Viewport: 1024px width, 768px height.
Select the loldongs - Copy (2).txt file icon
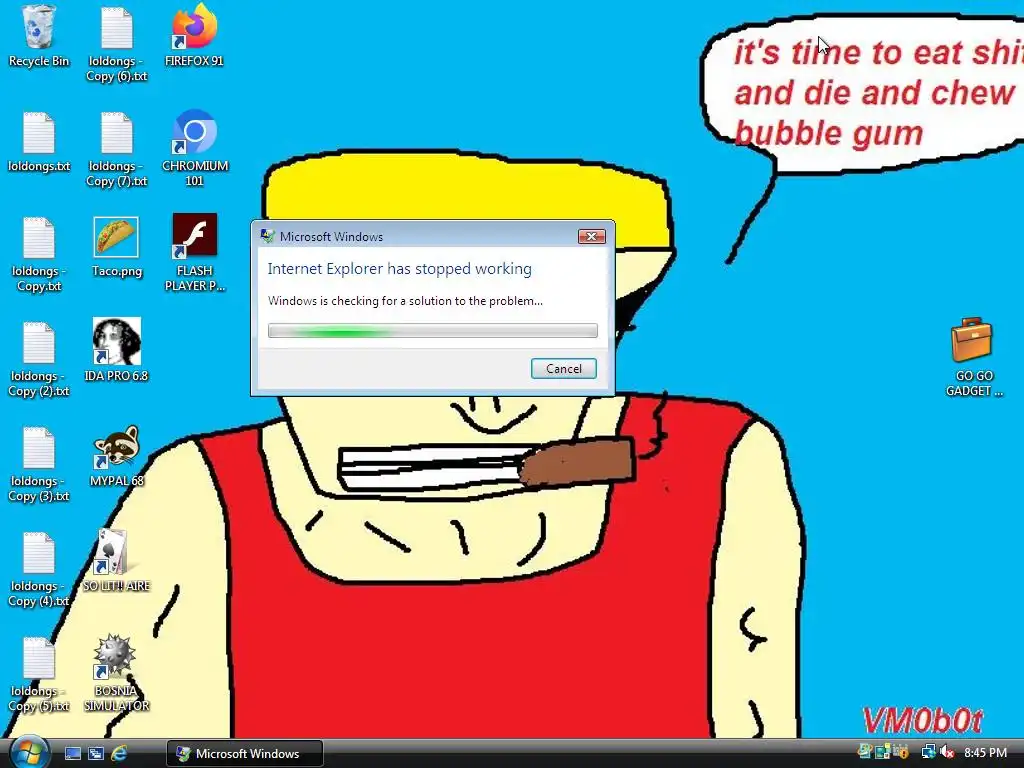(x=39, y=359)
